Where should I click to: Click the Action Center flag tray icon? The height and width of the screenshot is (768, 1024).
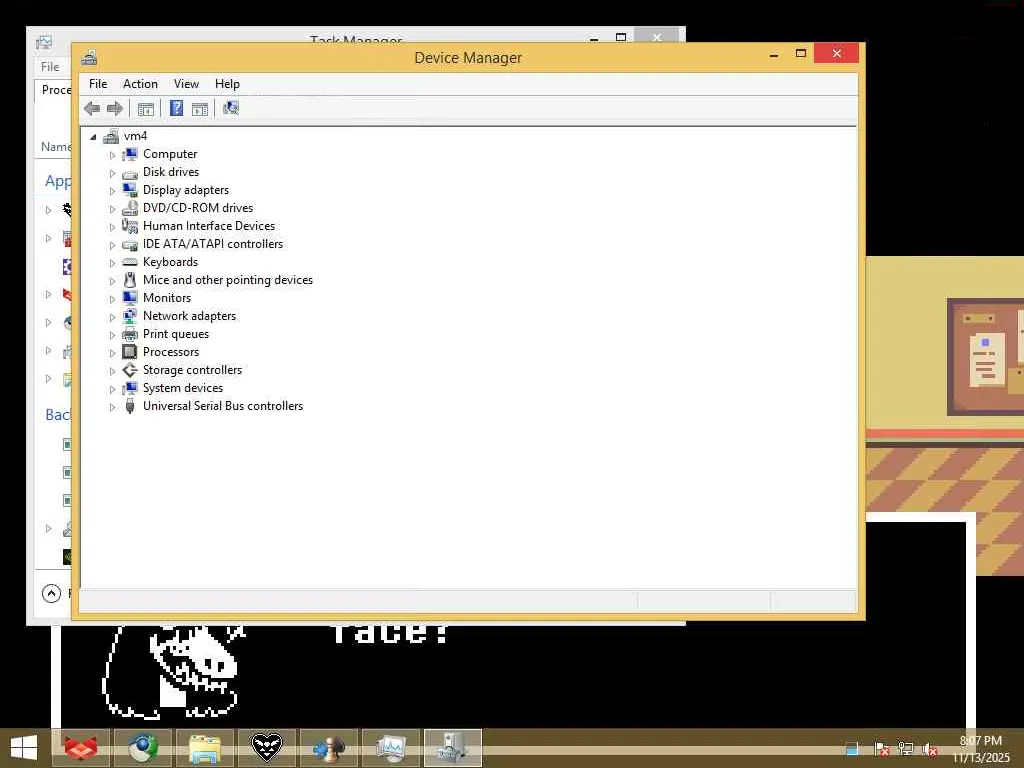882,749
